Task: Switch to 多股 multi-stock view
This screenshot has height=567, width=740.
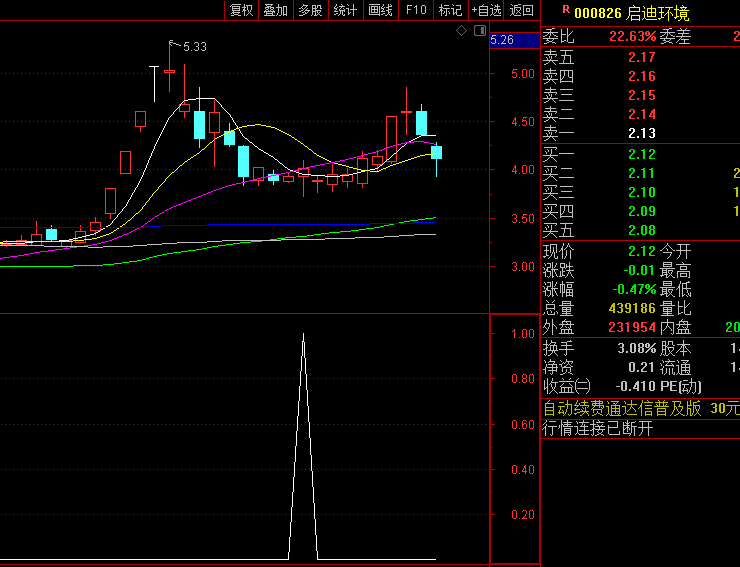Action: point(310,10)
